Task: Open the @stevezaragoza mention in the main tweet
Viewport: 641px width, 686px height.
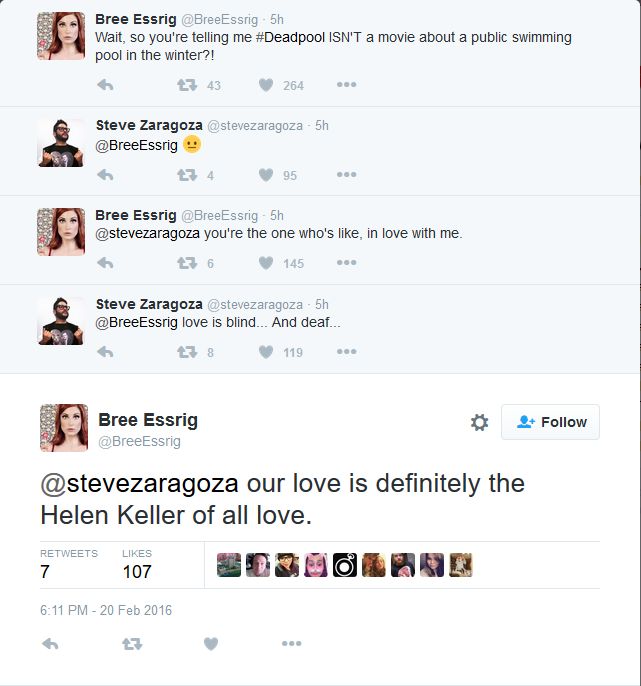Action: pyautogui.click(x=139, y=484)
